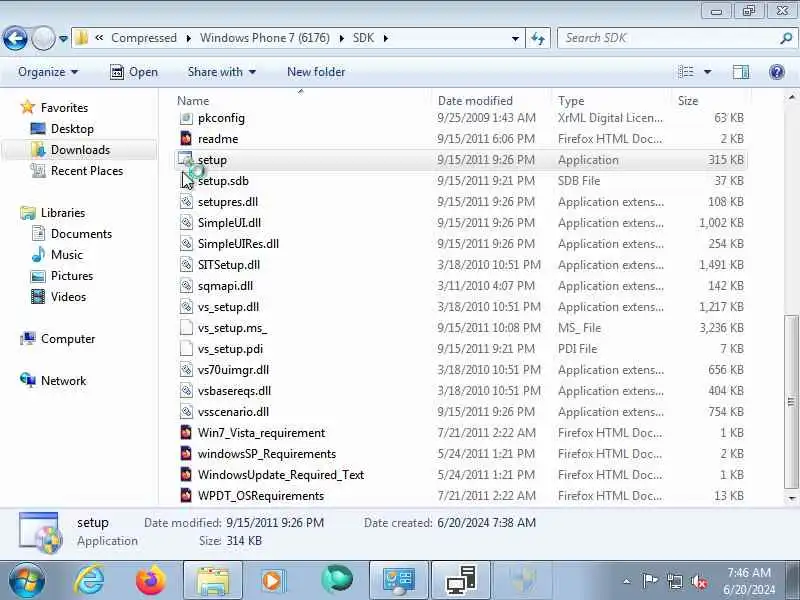Expand the arrow after Compressed breadcrumb
800x600 pixels.
188,38
